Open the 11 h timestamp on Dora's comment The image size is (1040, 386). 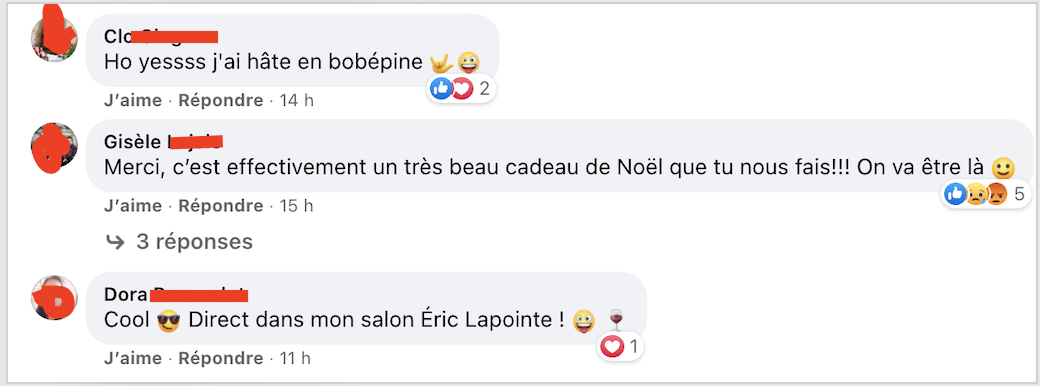point(295,359)
